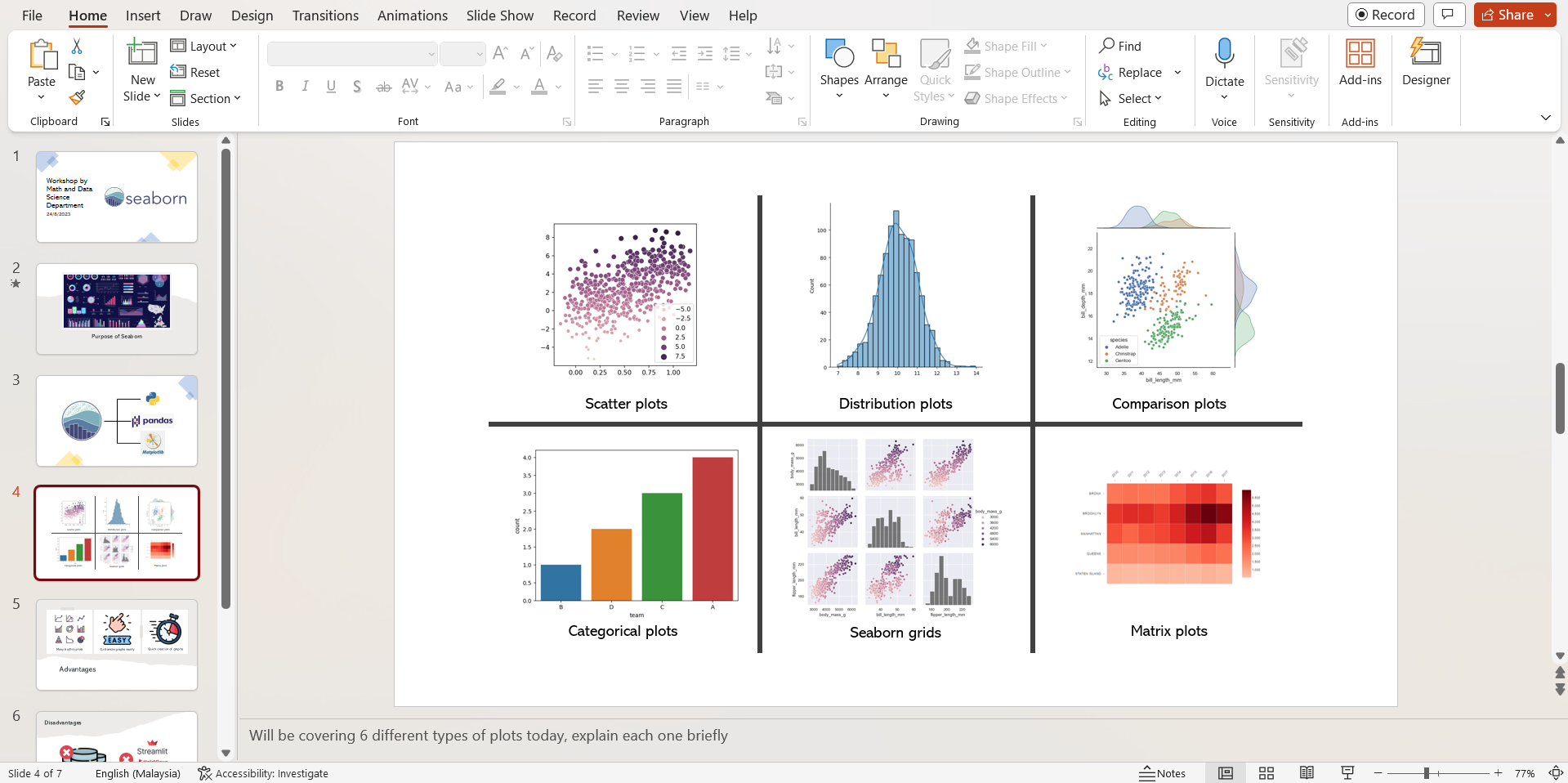
Task: Clear all formatting icon
Action: [x=555, y=54]
